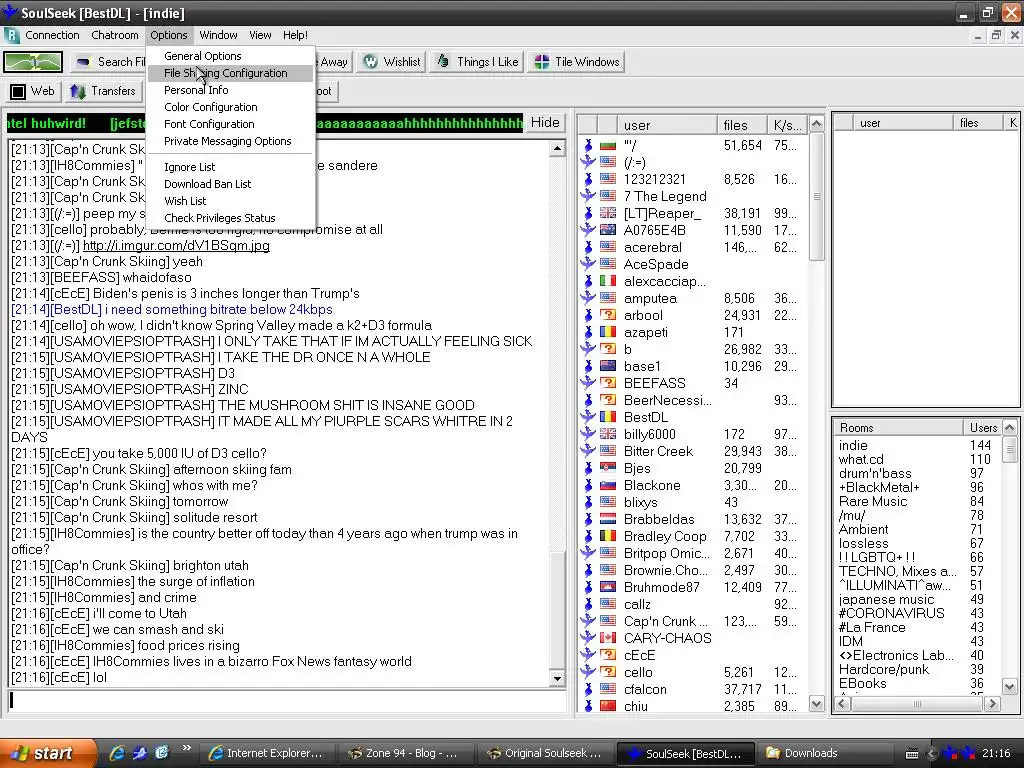
Task: Click the Transfers arrows icon
Action: 78,91
